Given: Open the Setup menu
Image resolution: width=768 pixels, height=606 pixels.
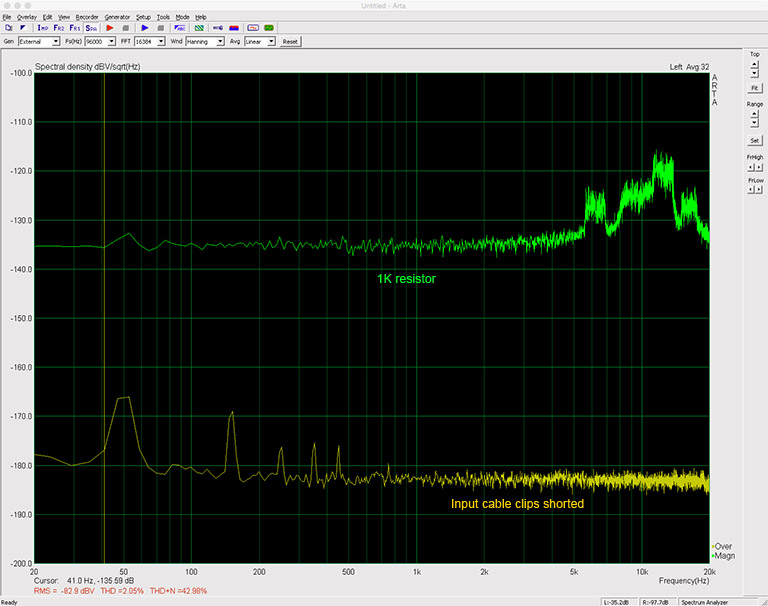Looking at the screenshot, I should (x=144, y=17).
